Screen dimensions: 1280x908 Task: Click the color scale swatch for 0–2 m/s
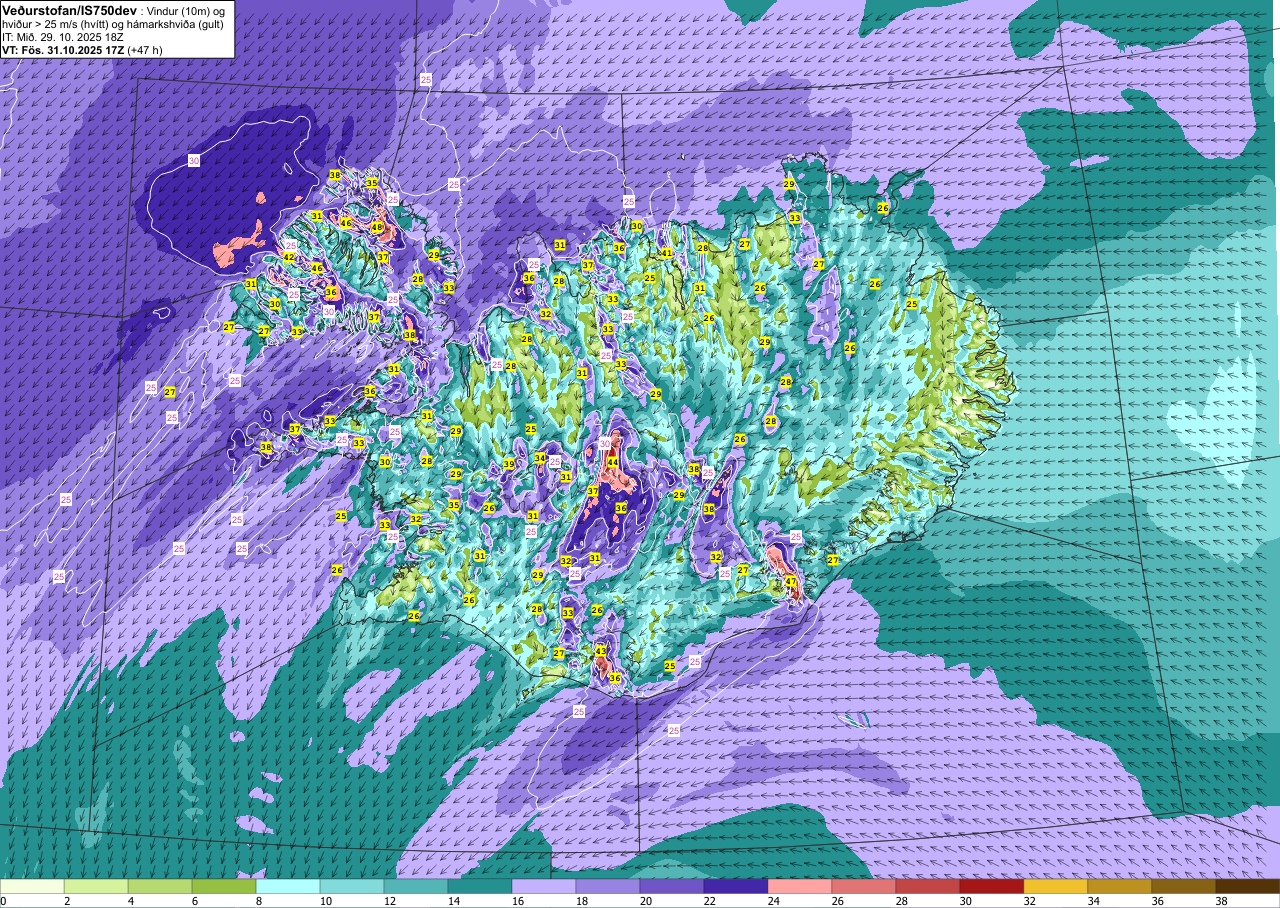click(32, 886)
